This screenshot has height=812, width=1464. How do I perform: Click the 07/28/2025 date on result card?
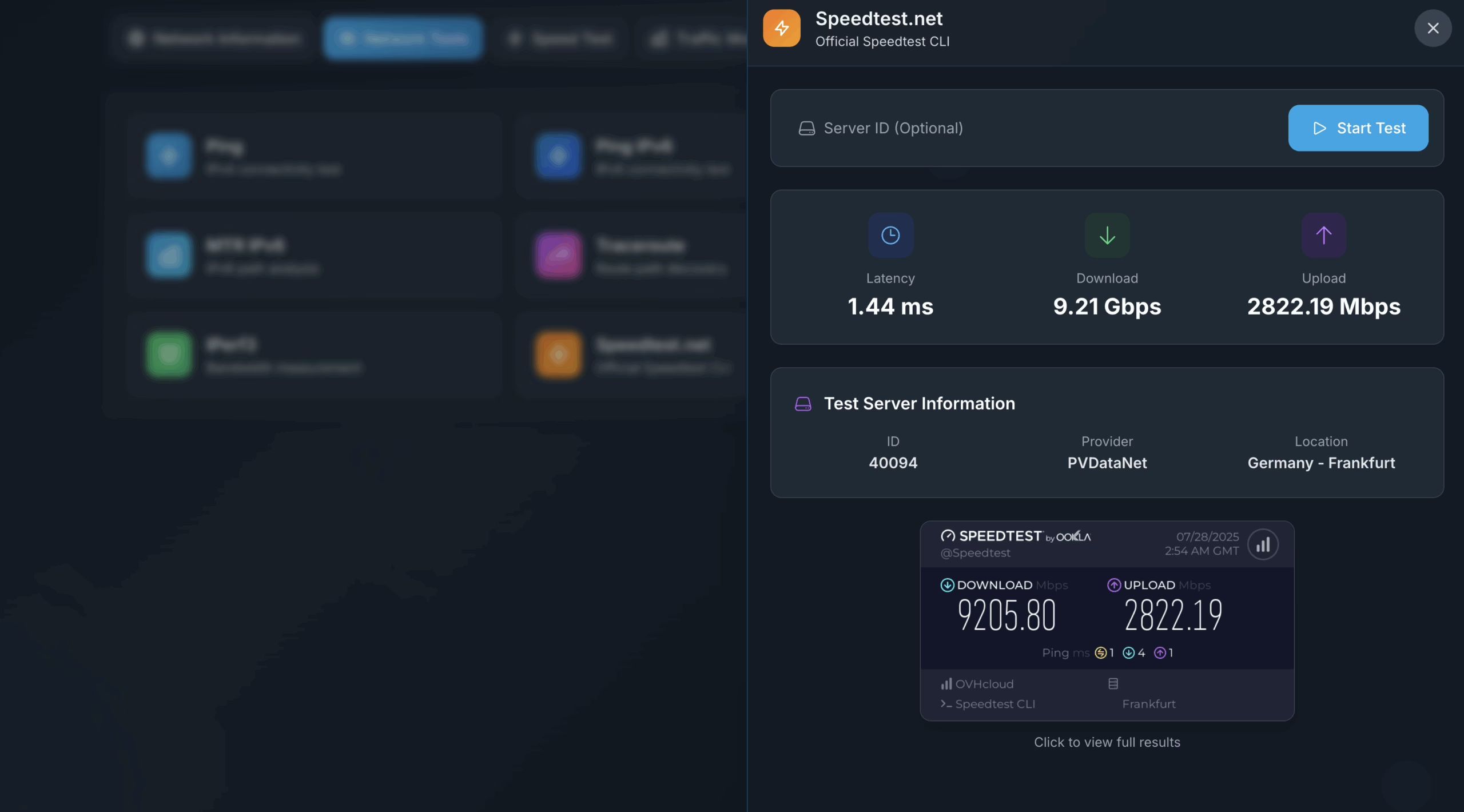coord(1207,536)
